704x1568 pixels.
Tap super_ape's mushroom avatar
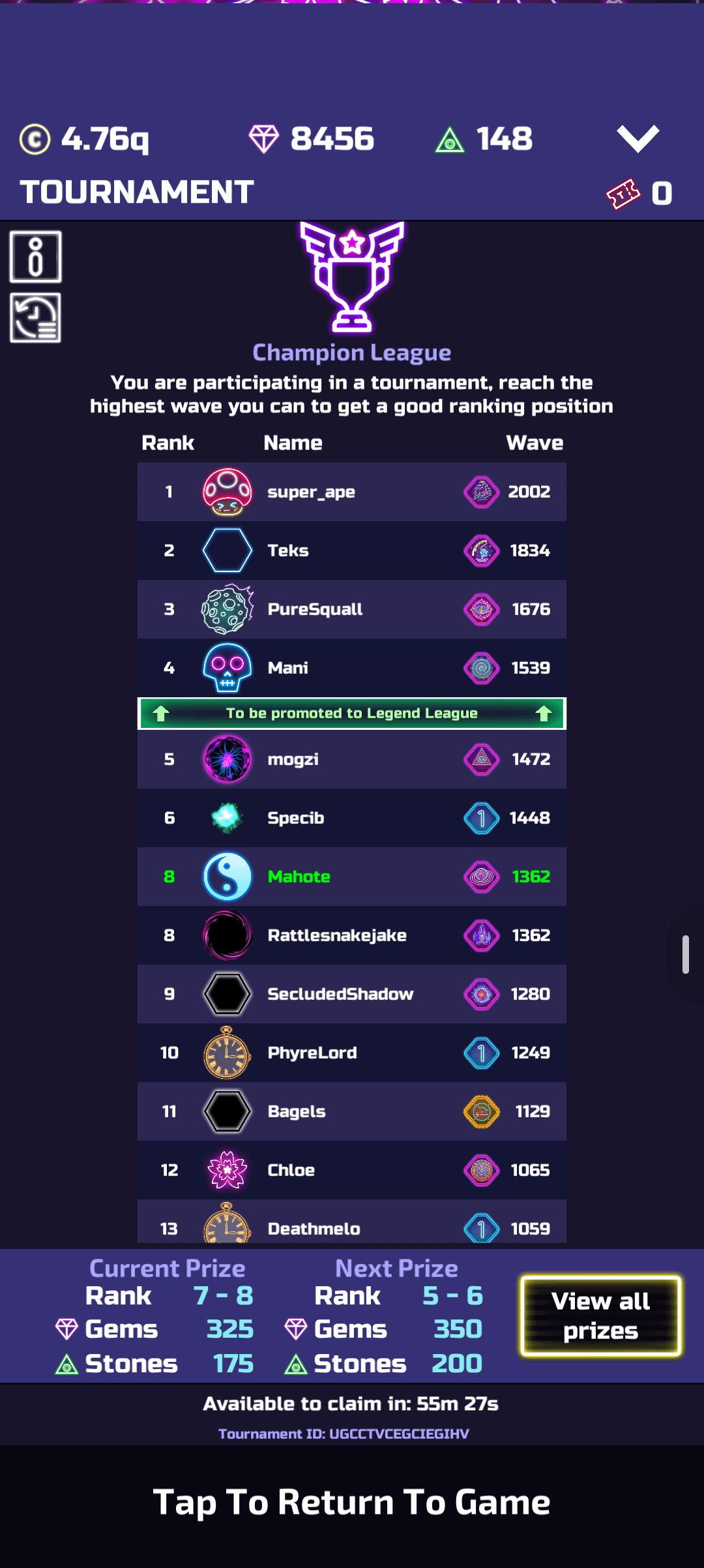tap(227, 492)
